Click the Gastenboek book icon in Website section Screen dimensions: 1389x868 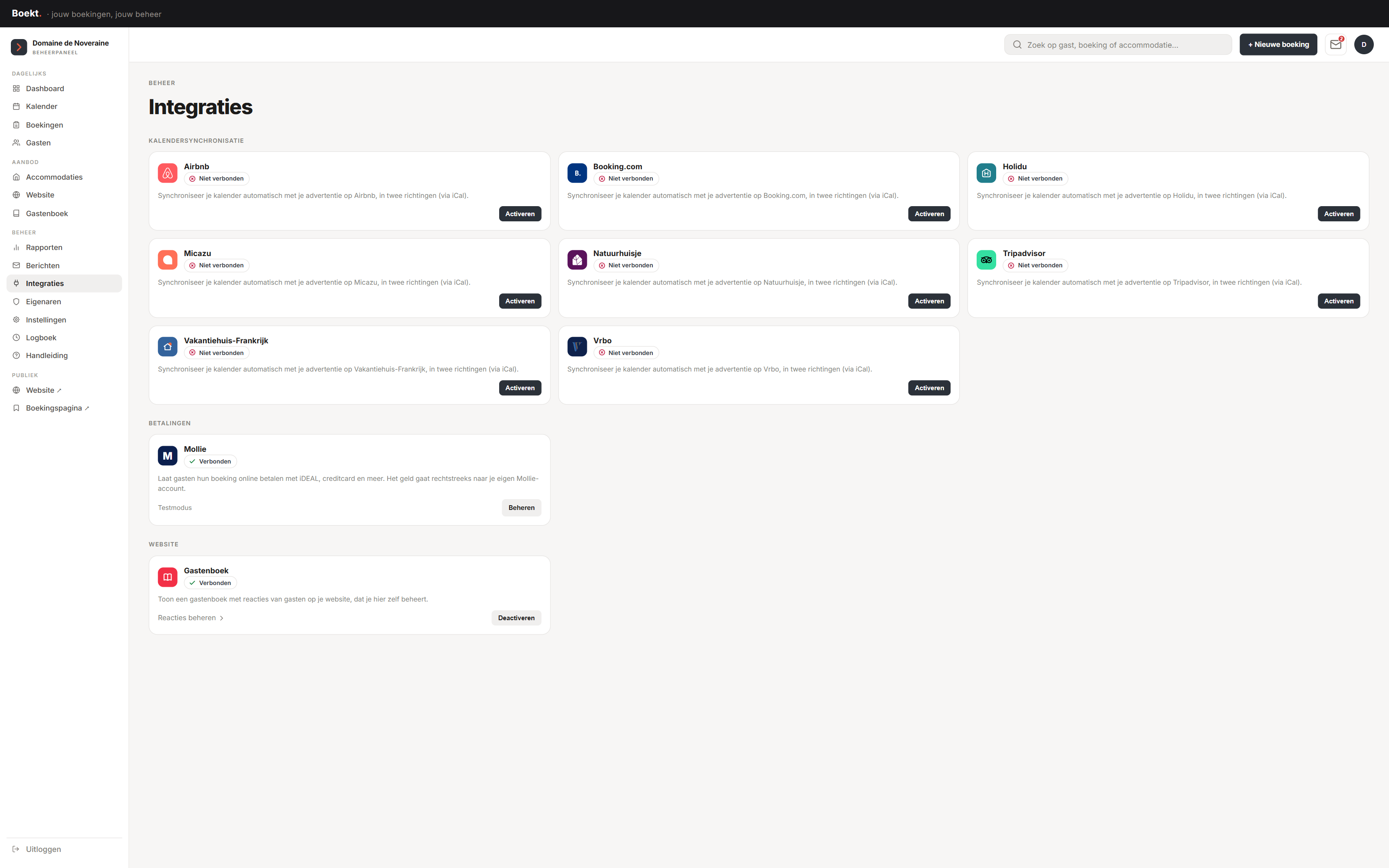tap(168, 577)
